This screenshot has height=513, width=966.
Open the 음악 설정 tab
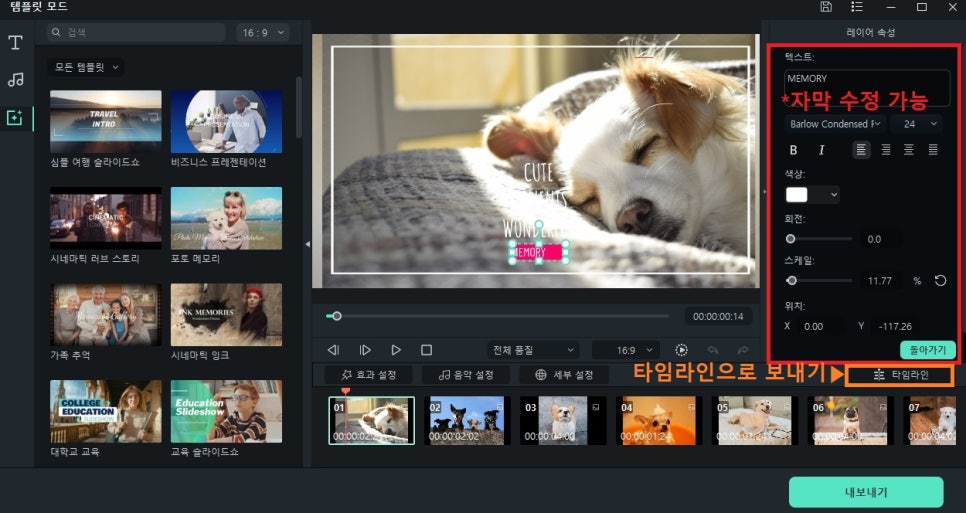[x=466, y=374]
